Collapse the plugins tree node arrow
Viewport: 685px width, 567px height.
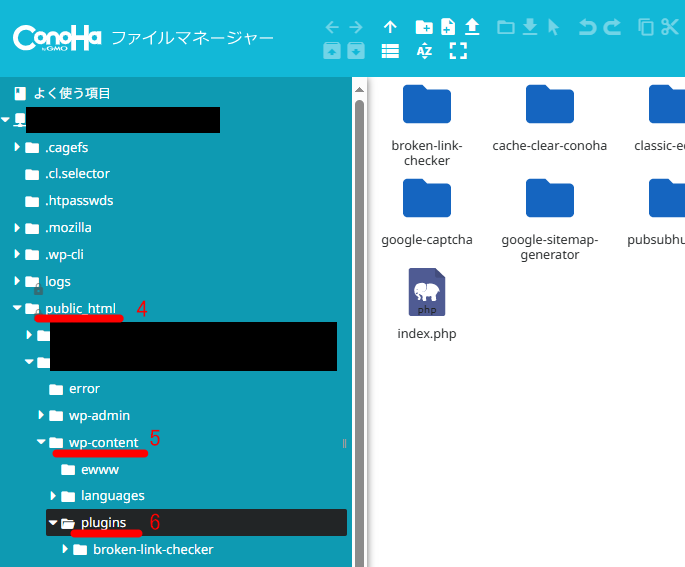53,522
